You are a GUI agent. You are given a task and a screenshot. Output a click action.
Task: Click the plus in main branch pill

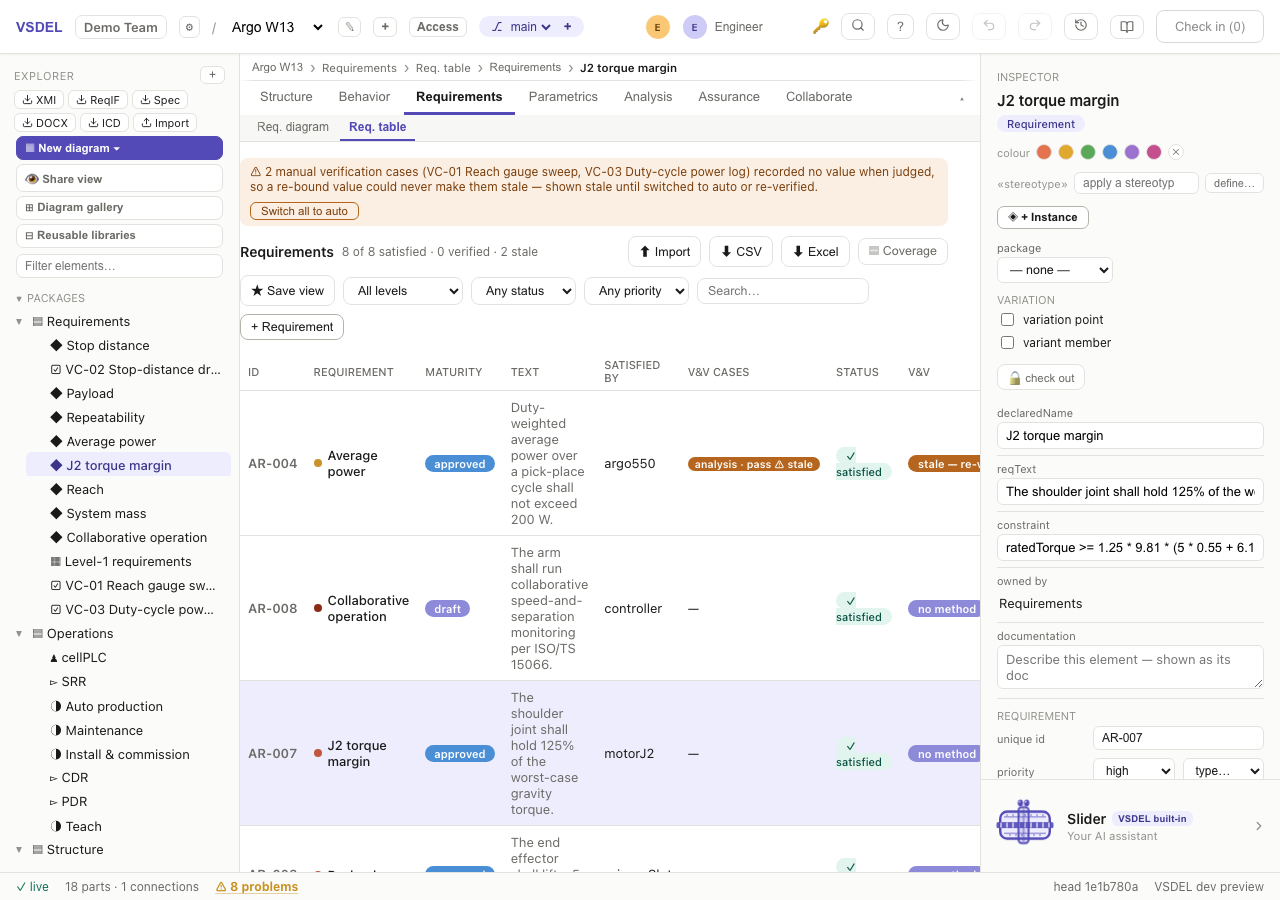pyautogui.click(x=568, y=27)
